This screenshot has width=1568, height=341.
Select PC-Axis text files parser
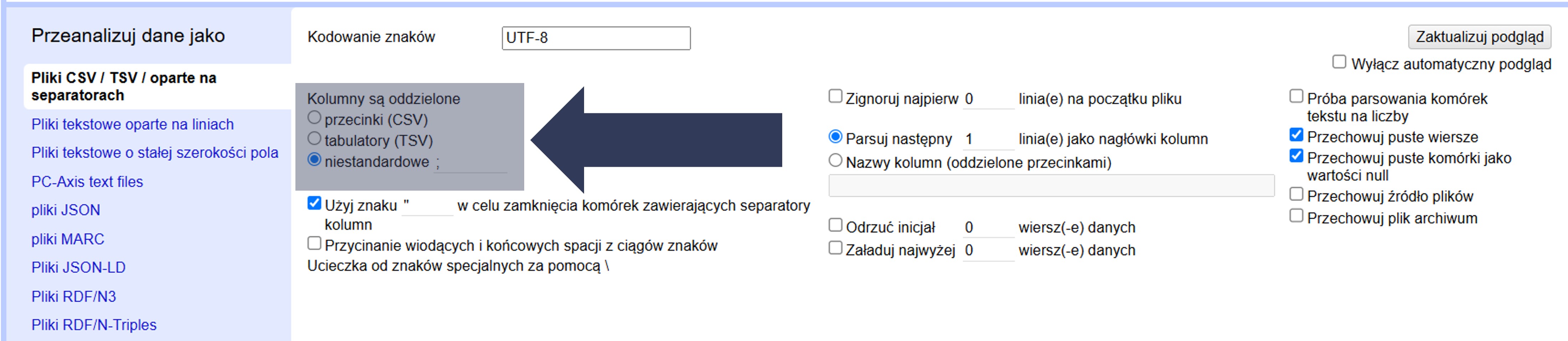click(87, 181)
